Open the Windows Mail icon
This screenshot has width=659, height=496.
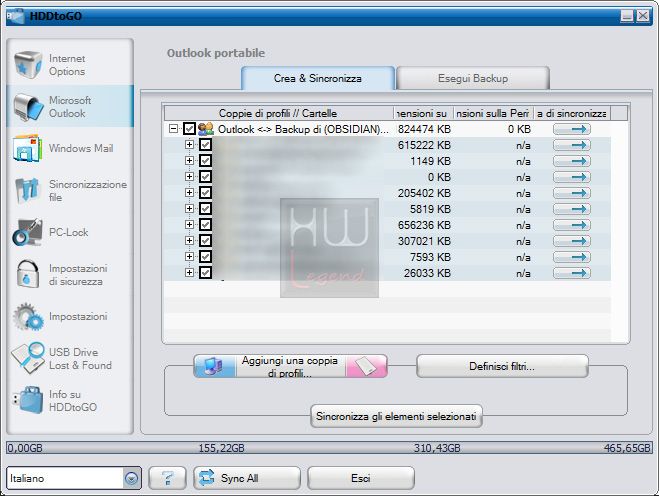click(28, 148)
